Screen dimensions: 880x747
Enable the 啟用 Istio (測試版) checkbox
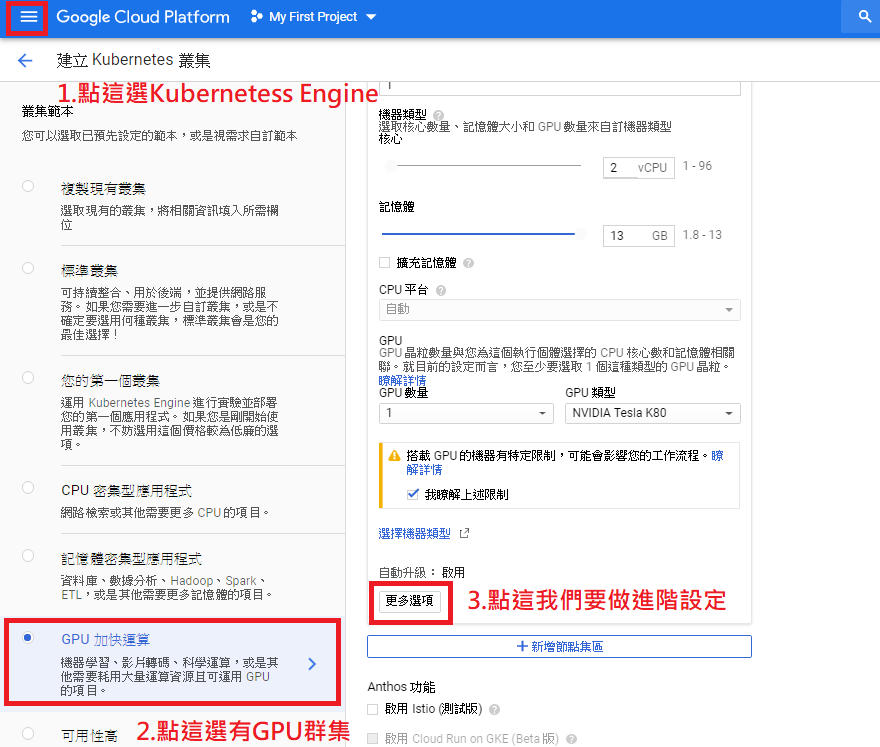coord(372,709)
